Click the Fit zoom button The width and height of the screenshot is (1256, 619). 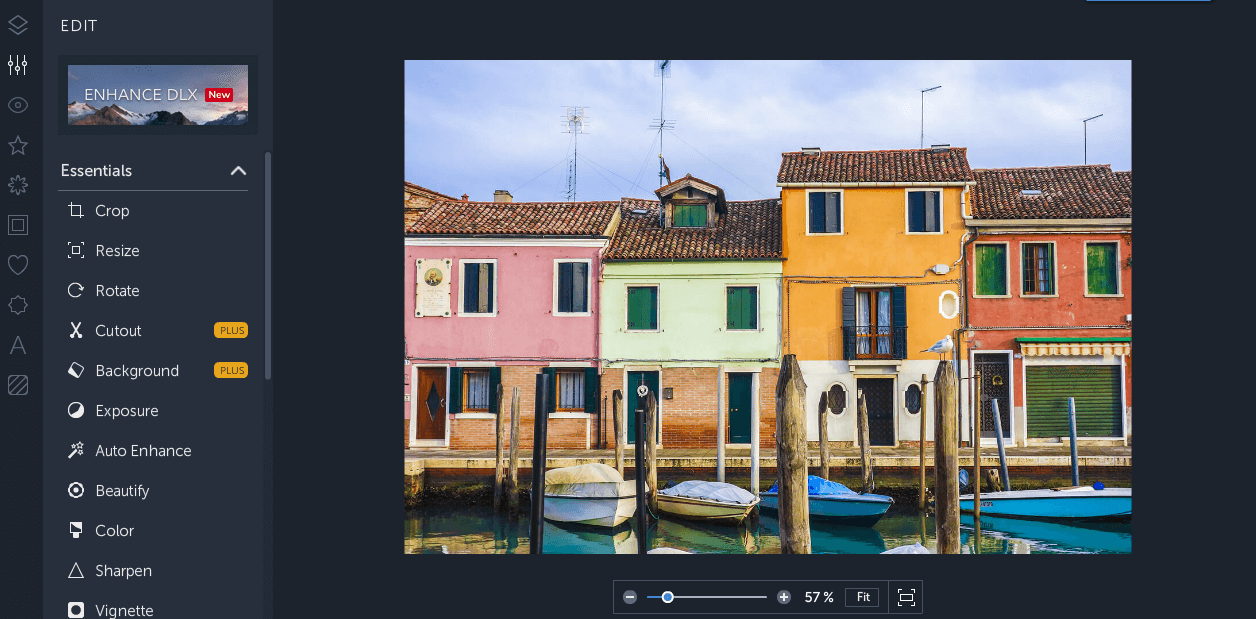point(862,597)
